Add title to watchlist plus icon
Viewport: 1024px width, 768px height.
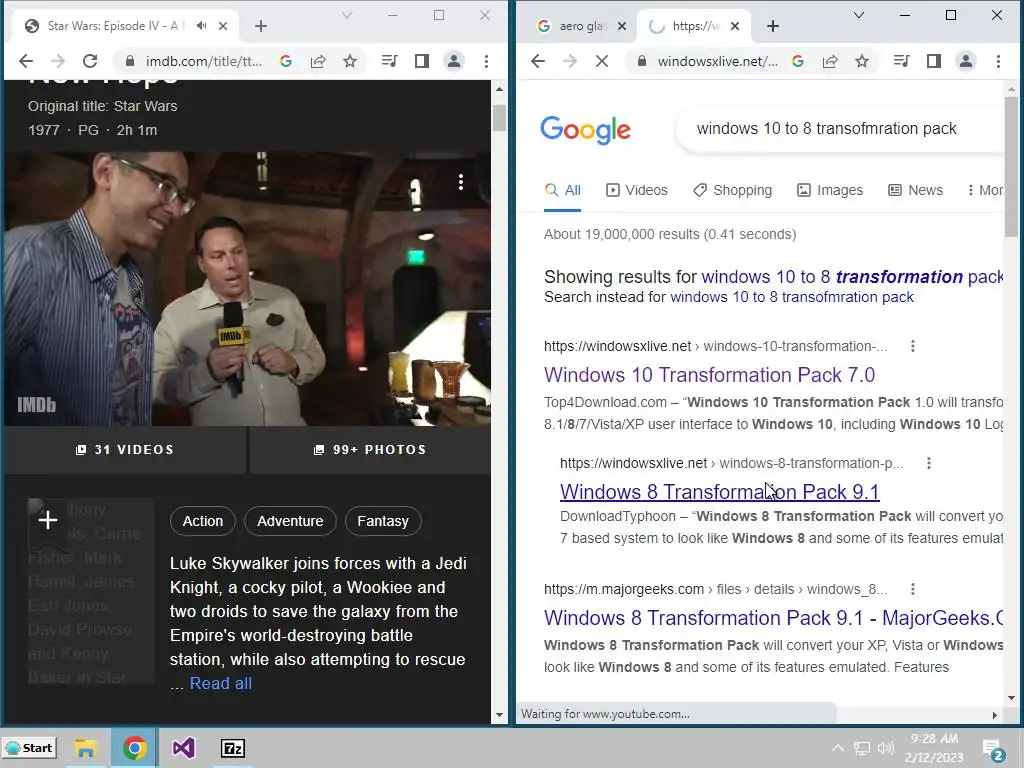click(48, 520)
